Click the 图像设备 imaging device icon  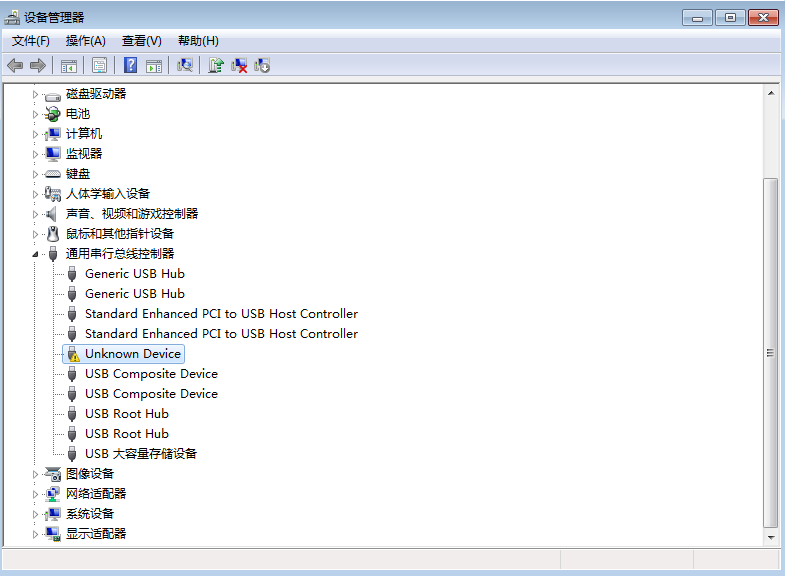tap(53, 474)
